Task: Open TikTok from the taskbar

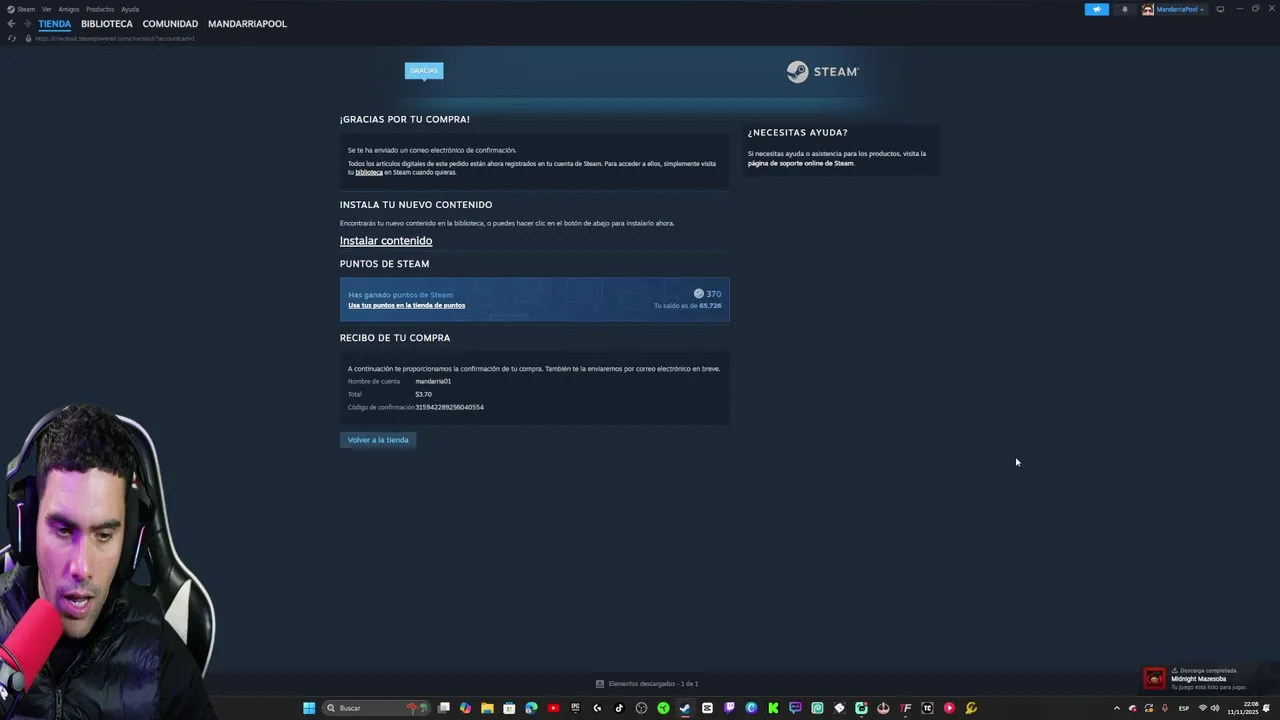Action: [619, 708]
